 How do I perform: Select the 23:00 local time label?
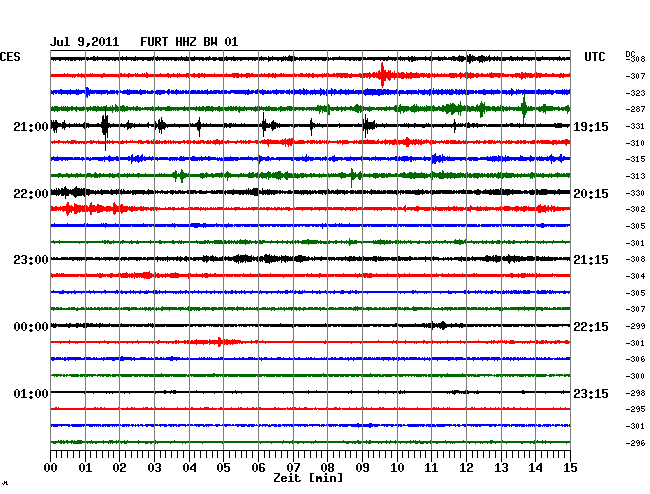tap(31, 260)
